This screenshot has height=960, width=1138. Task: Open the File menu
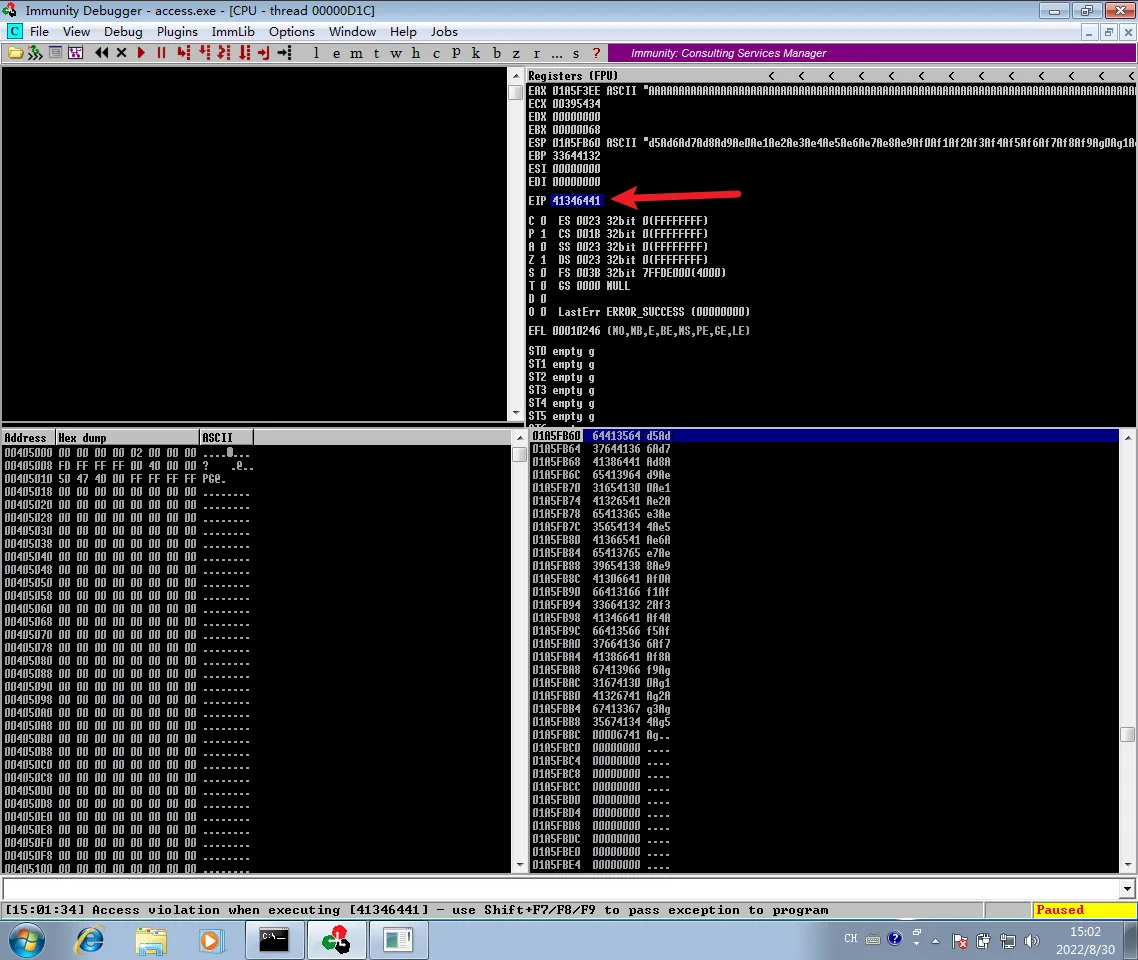tap(39, 31)
